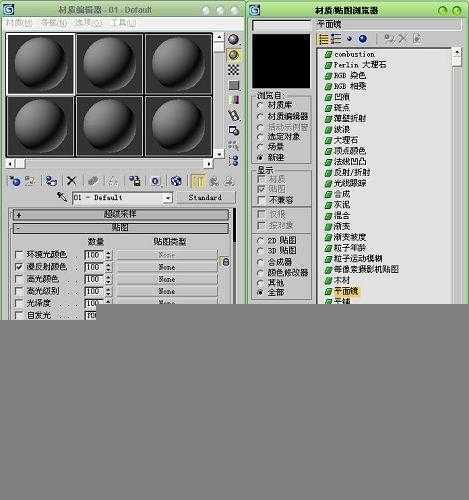Click the 环境光颜色 amount spinner arrows
The height and width of the screenshot is (500, 469).
point(108,255)
